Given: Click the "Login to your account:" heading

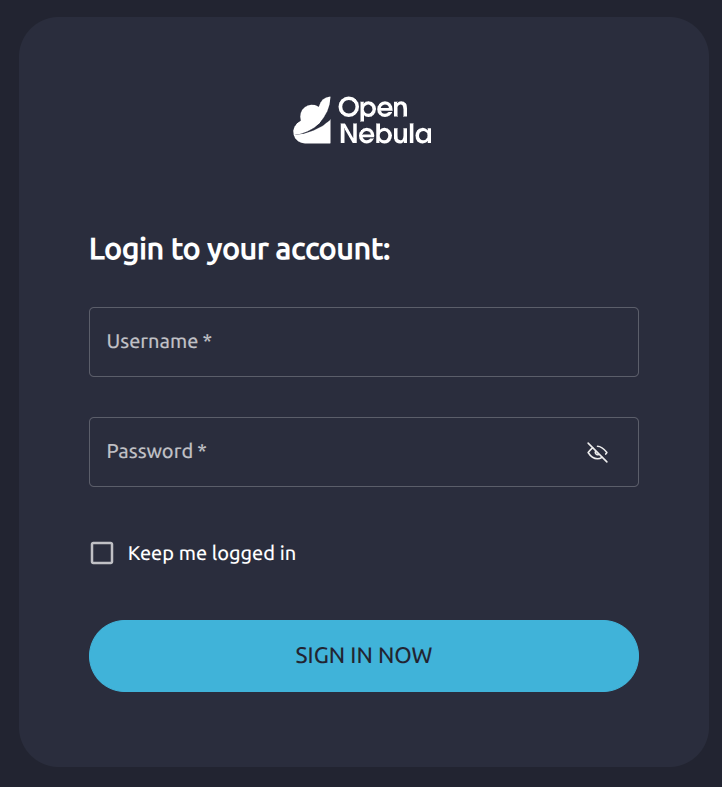Looking at the screenshot, I should pos(239,249).
